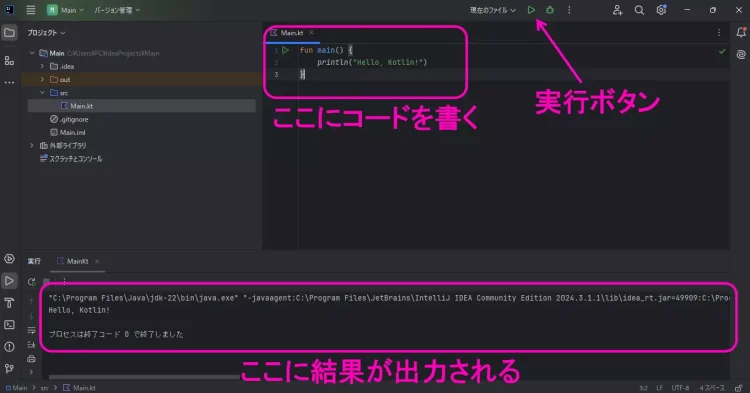The image size is (750, 393).
Task: Open Run panel toolbar more options
Action: pos(64,282)
